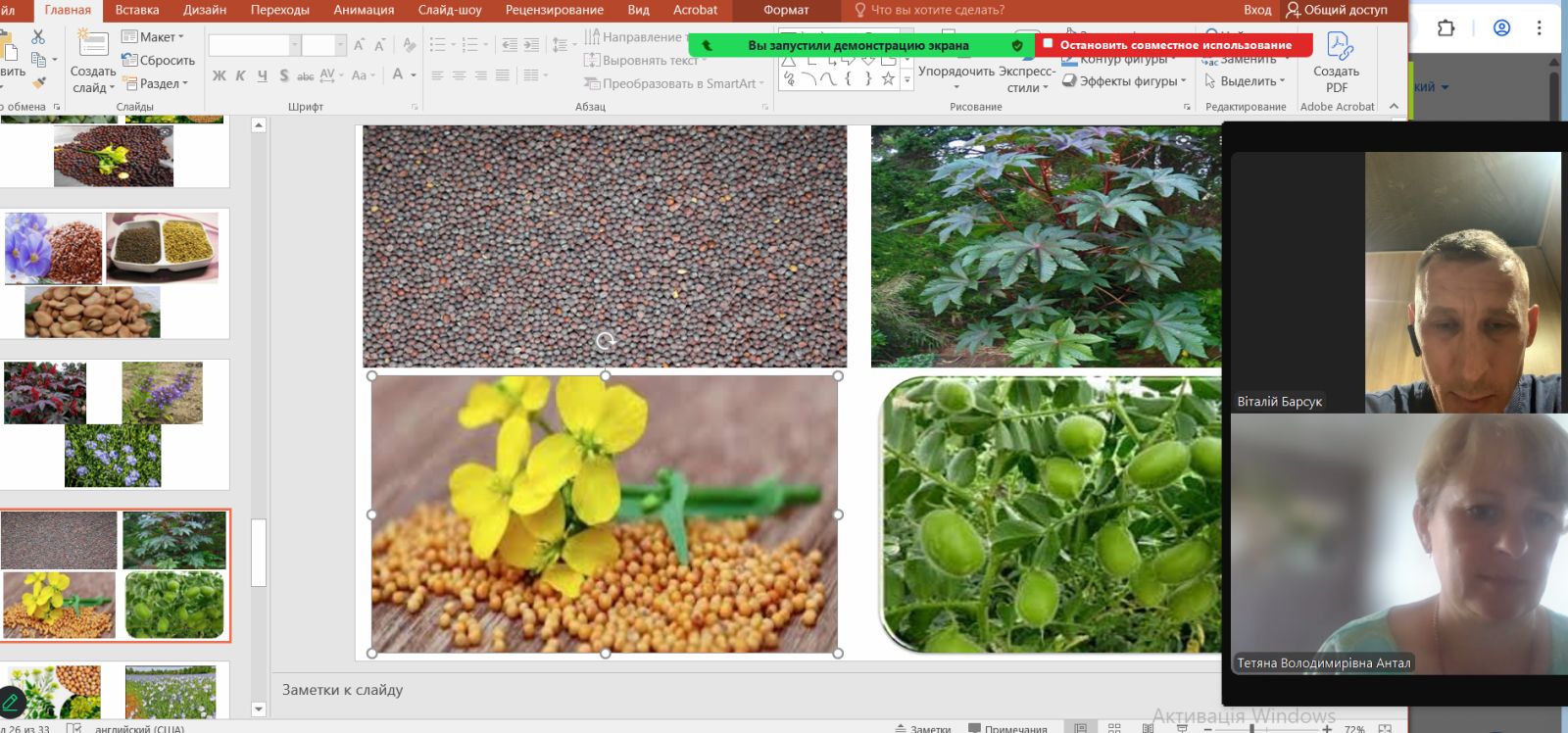
Task: Click the zoom slider handle
Action: point(1252,728)
